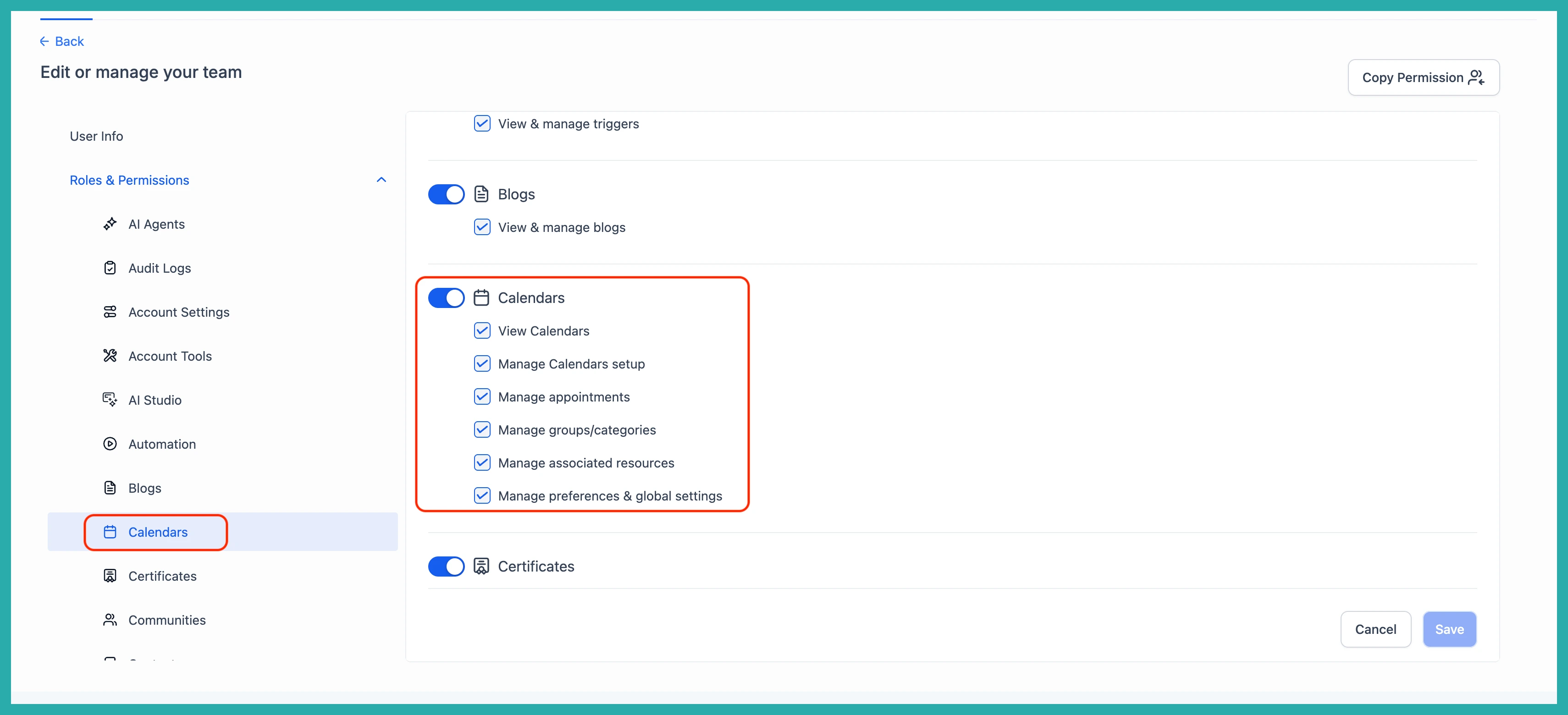1568x715 pixels.
Task: Go to AI Agents permissions
Action: coord(156,224)
